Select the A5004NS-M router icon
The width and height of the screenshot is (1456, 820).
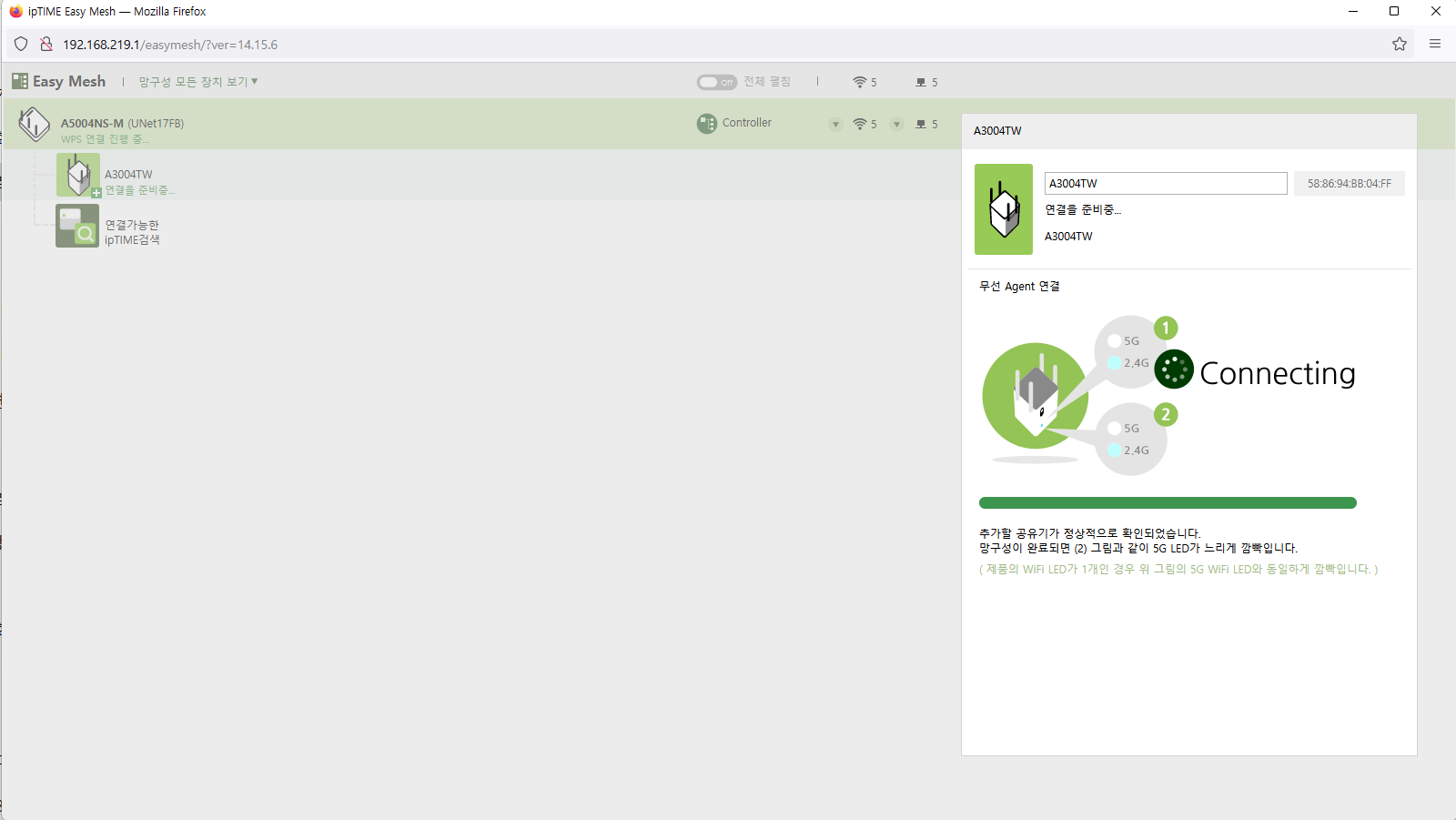pyautogui.click(x=35, y=124)
